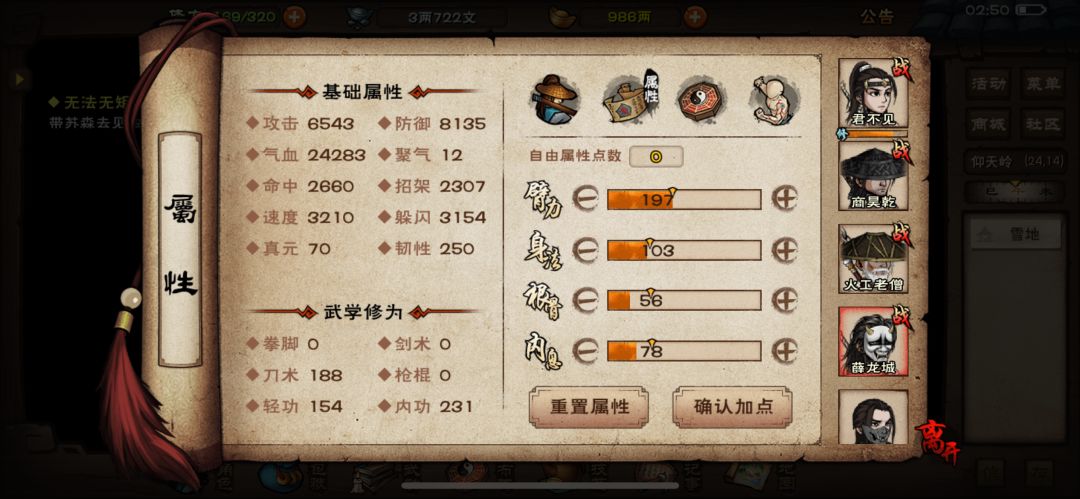Tap the plus icon beside 986两 gold
The height and width of the screenshot is (499, 1080).
point(695,17)
